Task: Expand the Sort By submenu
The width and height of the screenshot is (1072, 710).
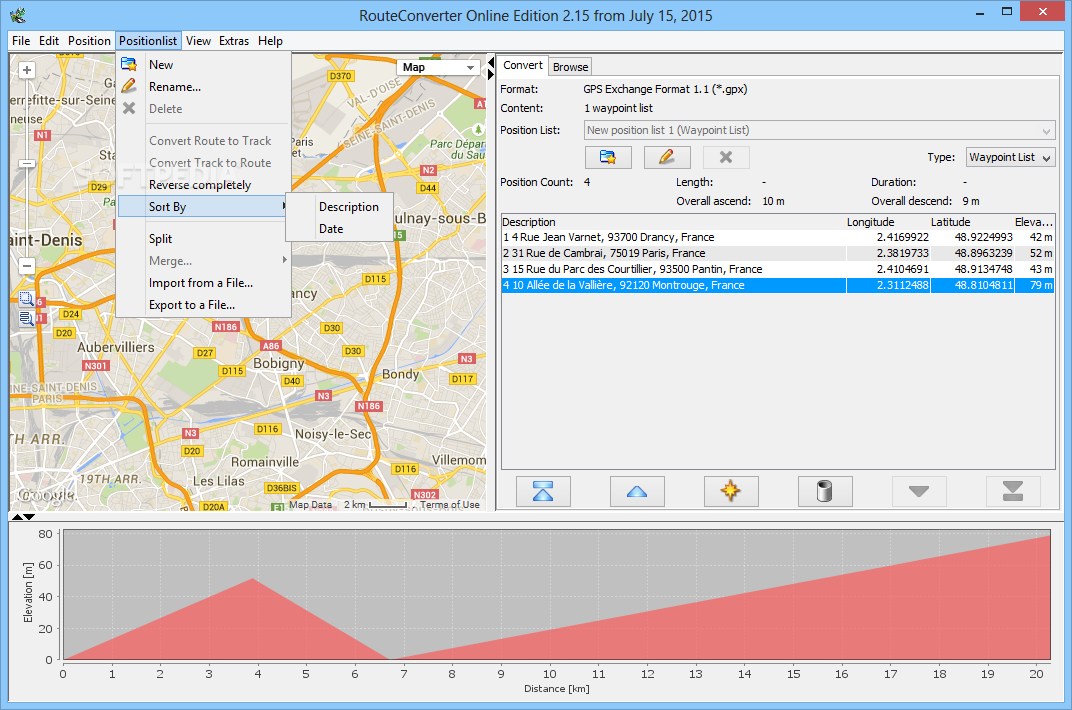Action: [x=202, y=206]
